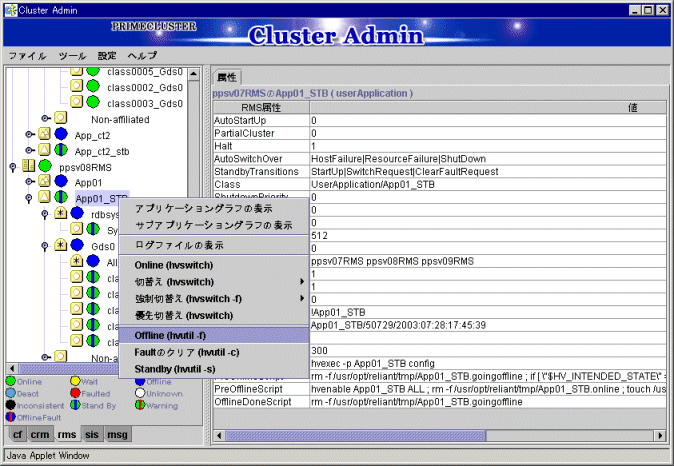Click the blue status icon beside App01
The height and width of the screenshot is (466, 674).
pyautogui.click(x=61, y=181)
